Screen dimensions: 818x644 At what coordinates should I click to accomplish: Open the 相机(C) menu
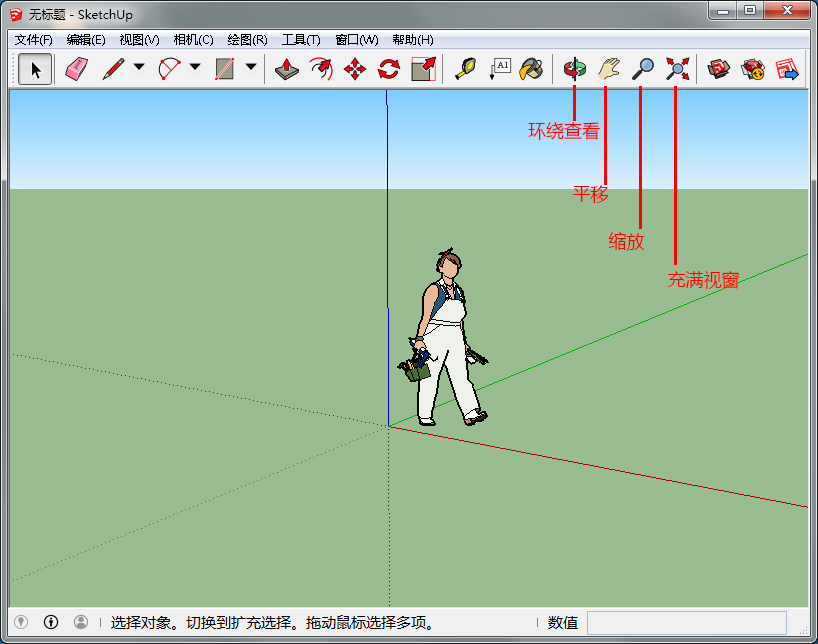193,40
